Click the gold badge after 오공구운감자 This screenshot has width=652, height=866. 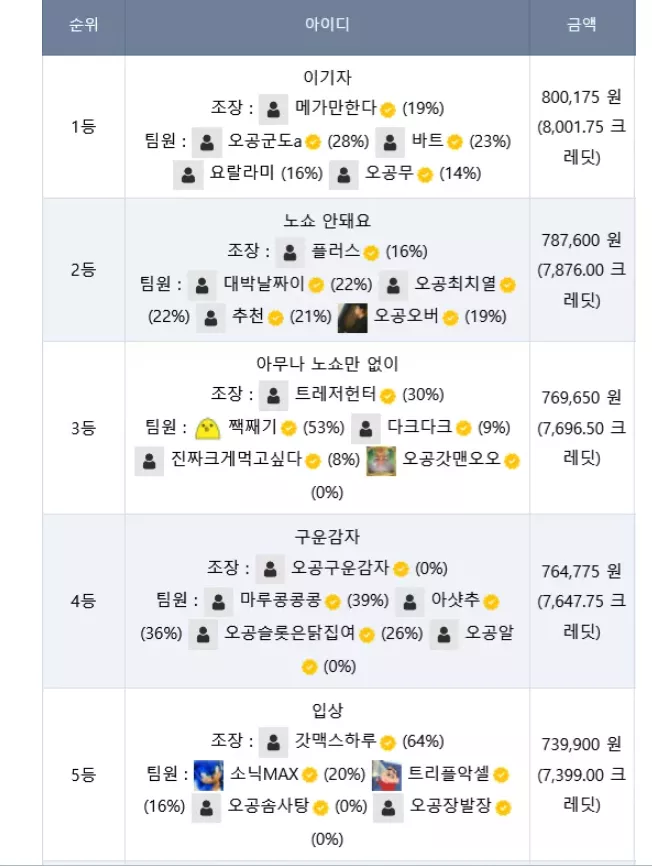pyautogui.click(x=401, y=569)
